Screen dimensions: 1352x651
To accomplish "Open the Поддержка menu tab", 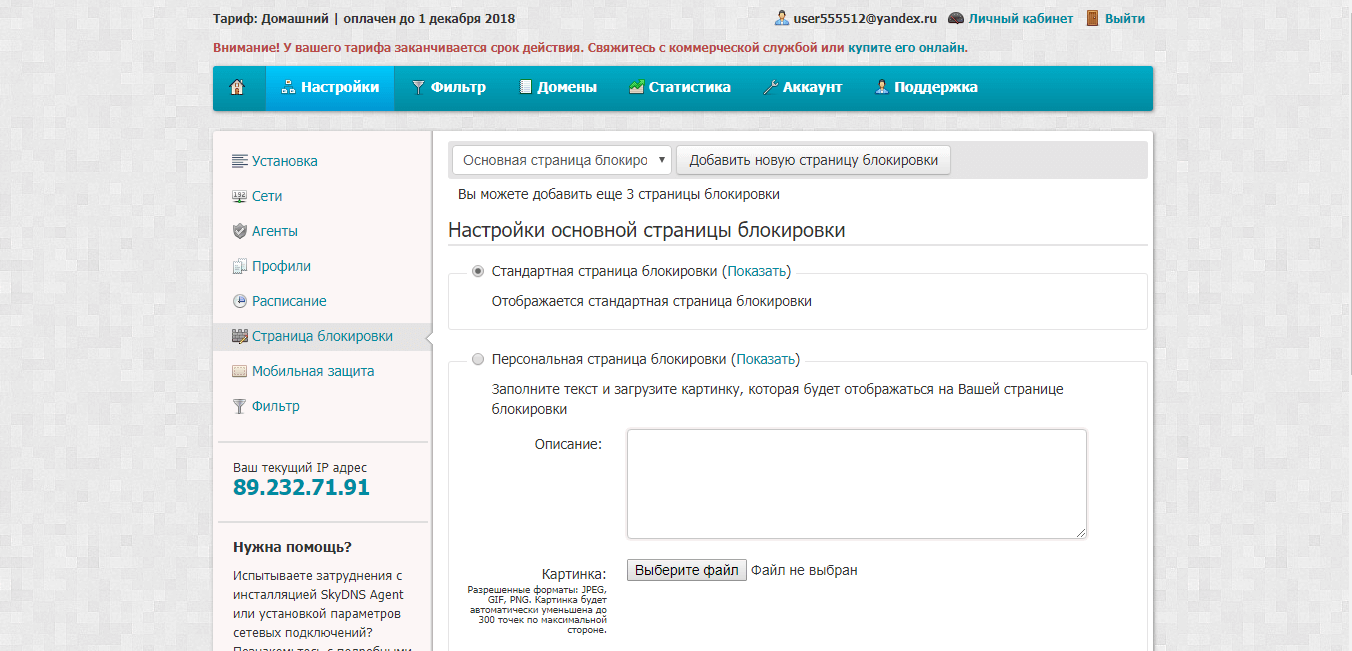I will pyautogui.click(x=926, y=88).
